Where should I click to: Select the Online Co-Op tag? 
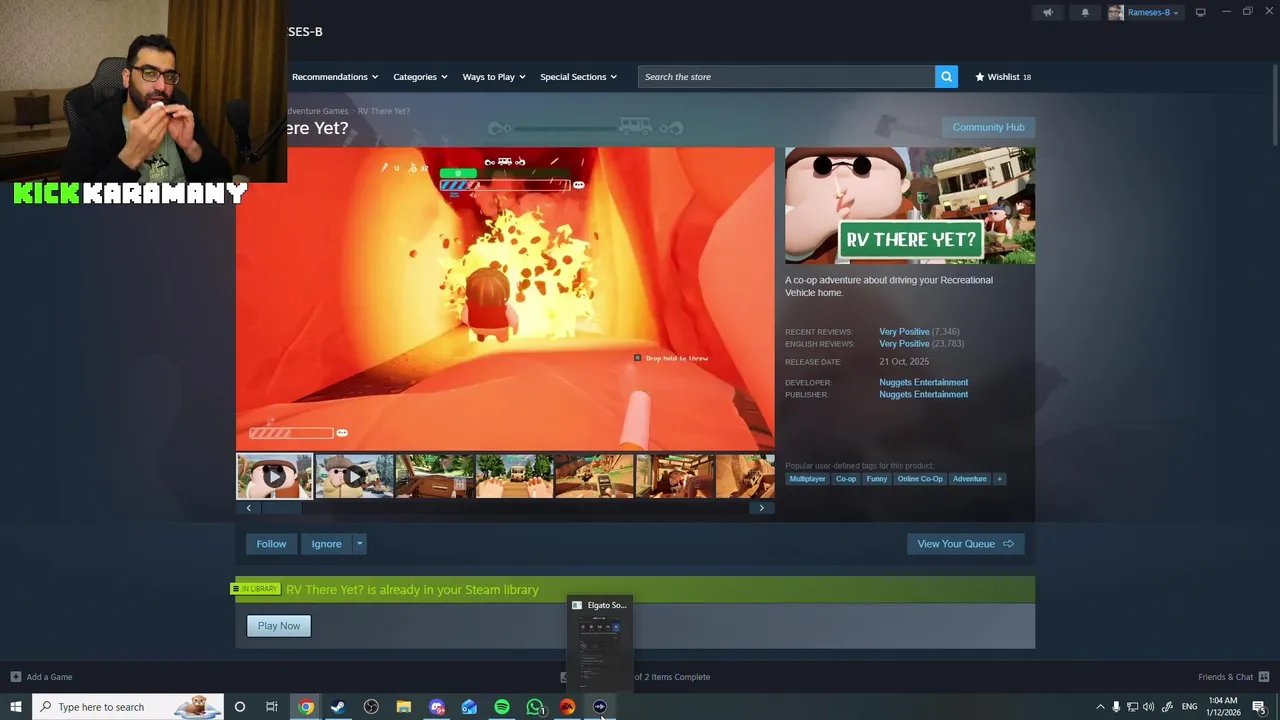[920, 479]
